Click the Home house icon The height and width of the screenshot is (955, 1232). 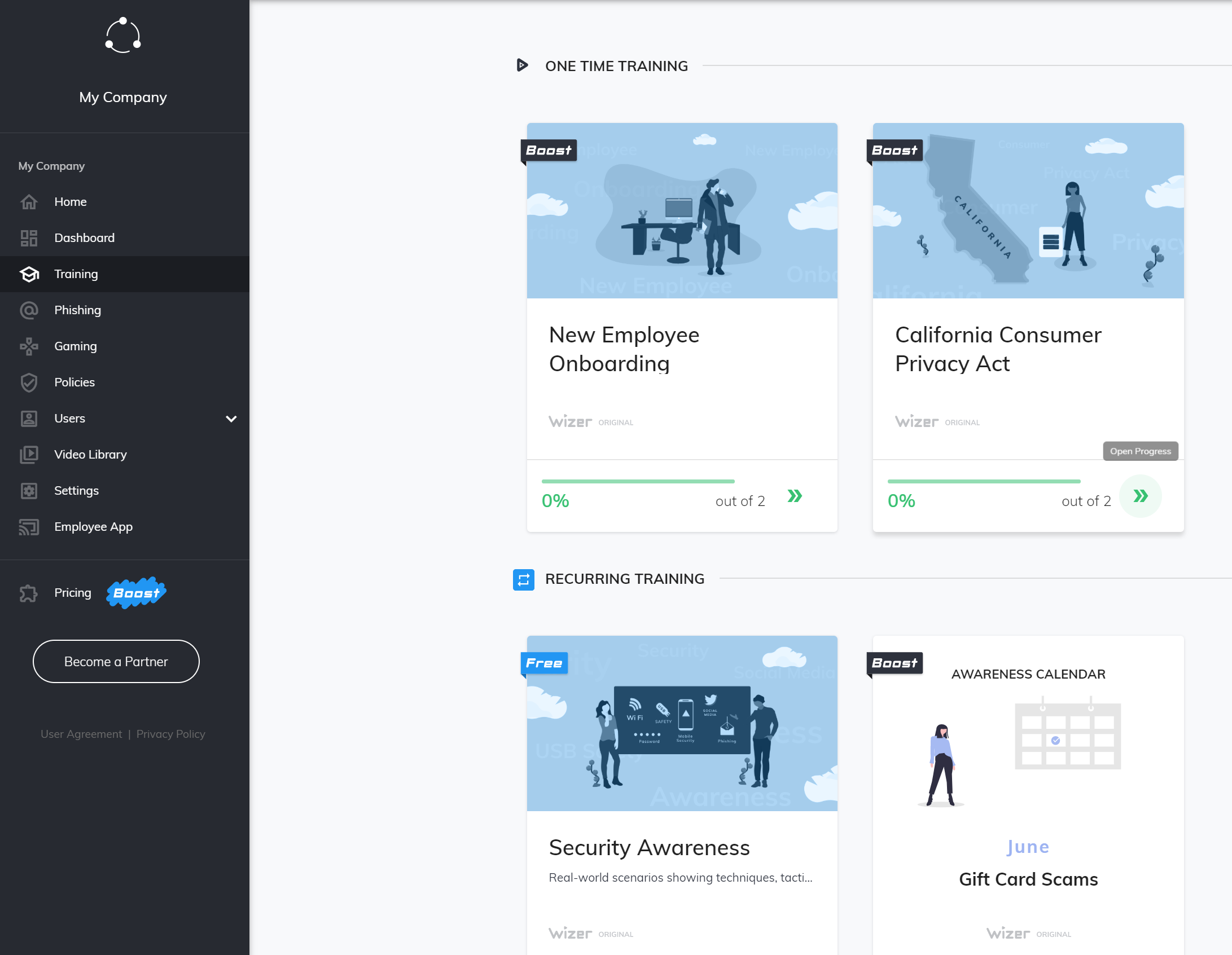[x=29, y=202]
